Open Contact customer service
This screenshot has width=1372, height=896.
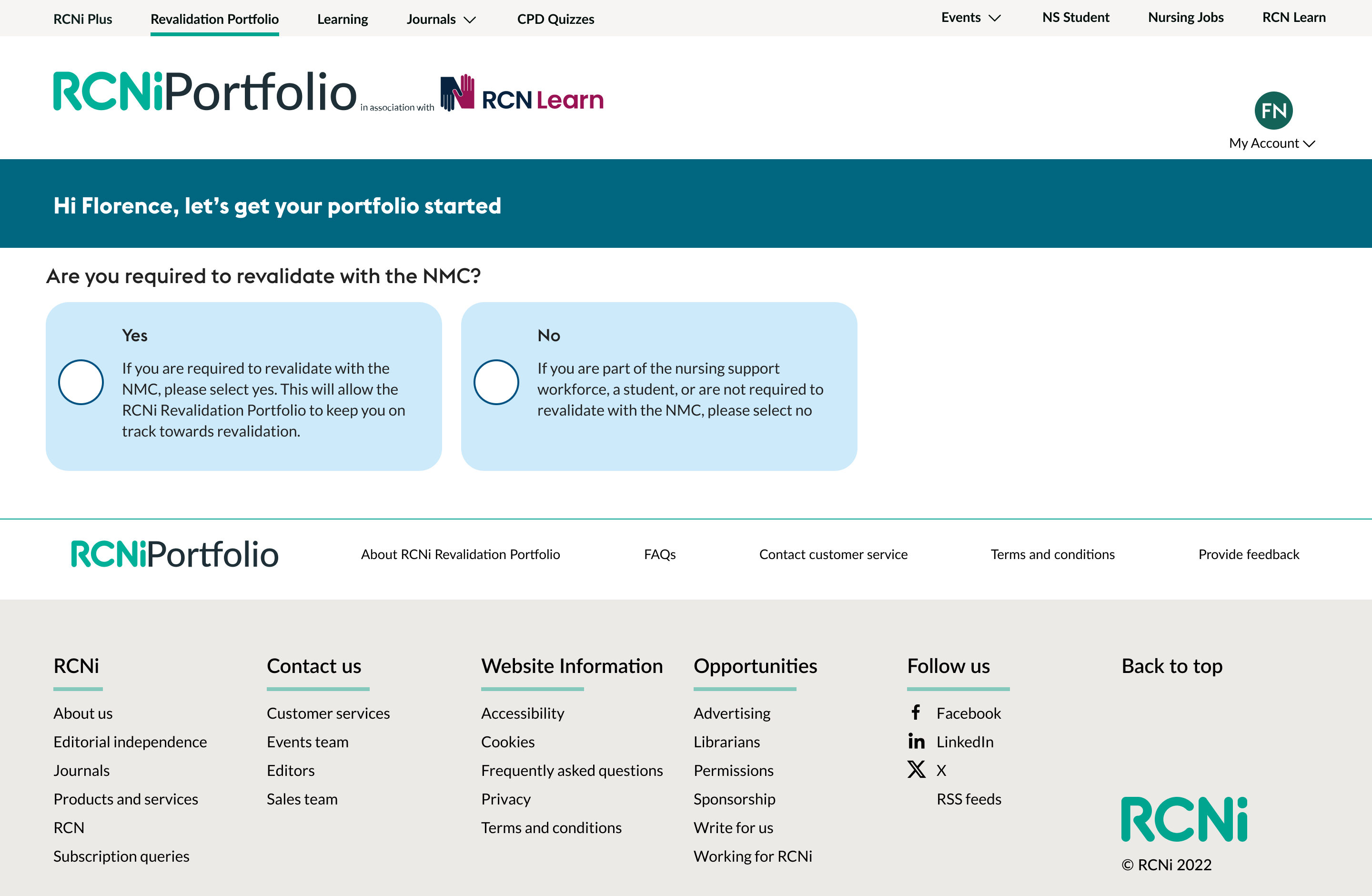pyautogui.click(x=833, y=554)
